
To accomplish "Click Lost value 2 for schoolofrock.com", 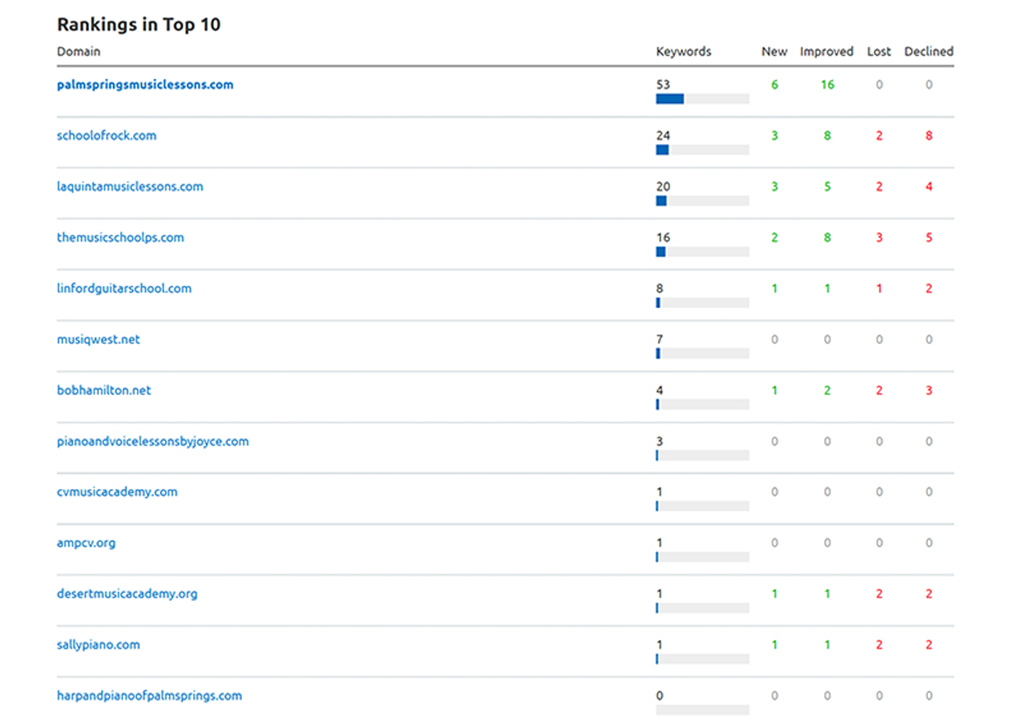I will [879, 135].
